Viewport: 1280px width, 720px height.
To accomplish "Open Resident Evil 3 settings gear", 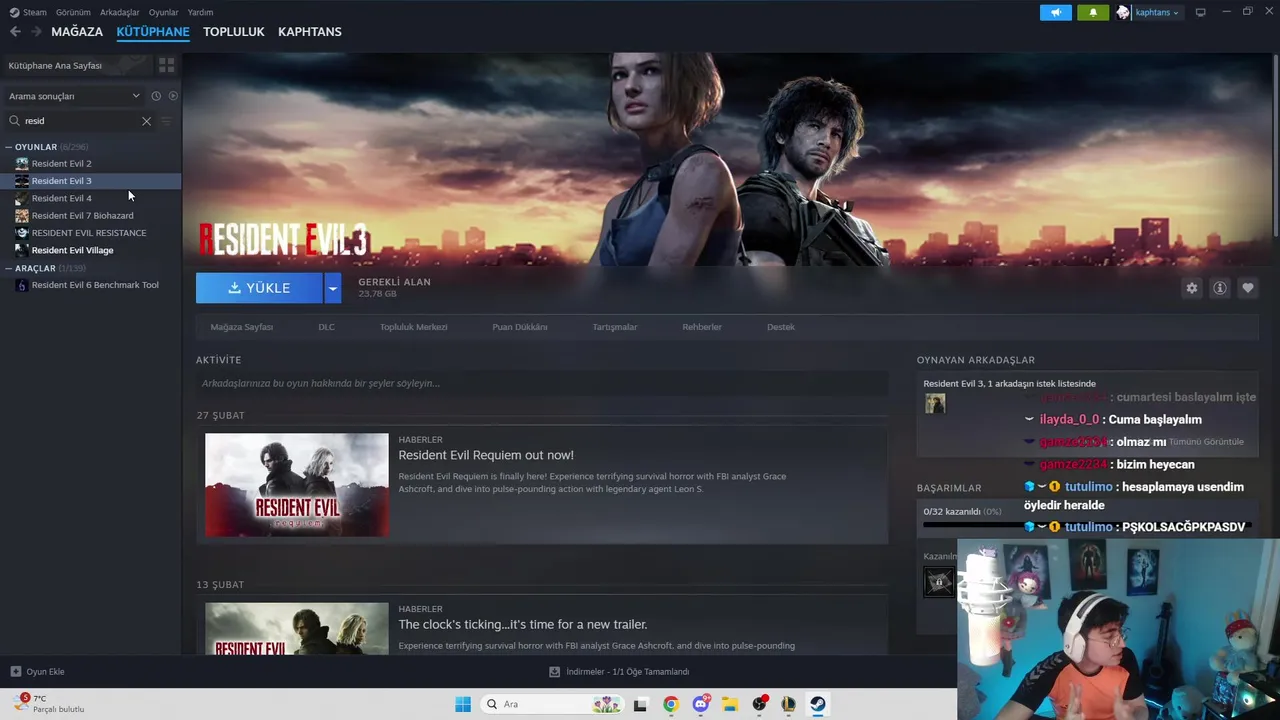I will [x=1192, y=288].
